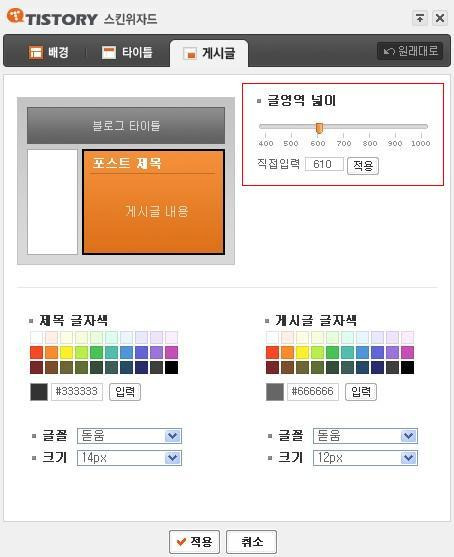
Task: Pick teal swatch under 게시글 글자색
Action: (x=347, y=352)
